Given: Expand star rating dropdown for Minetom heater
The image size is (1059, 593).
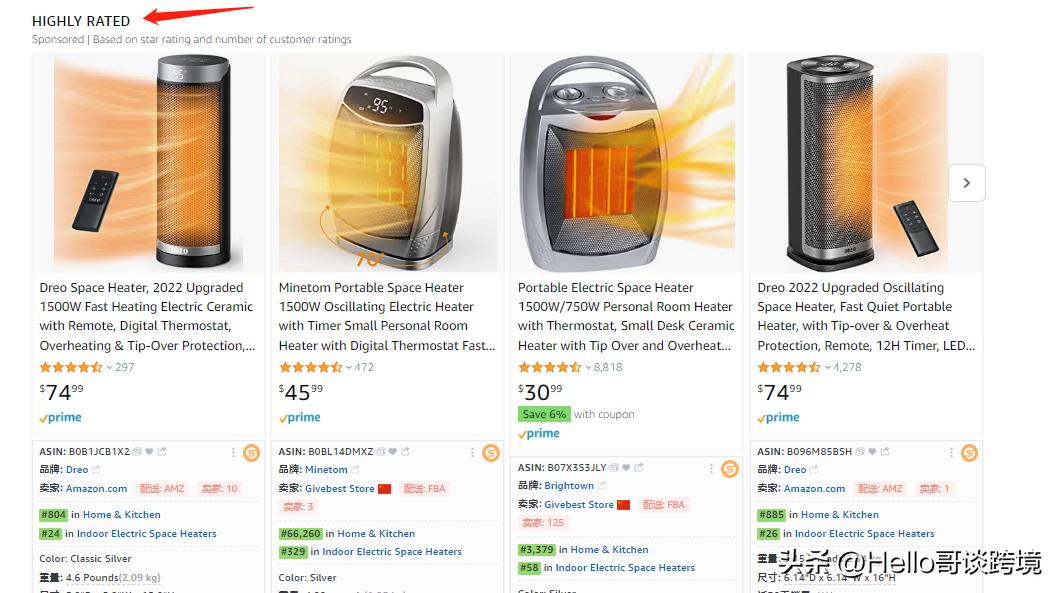Looking at the screenshot, I should (x=348, y=367).
